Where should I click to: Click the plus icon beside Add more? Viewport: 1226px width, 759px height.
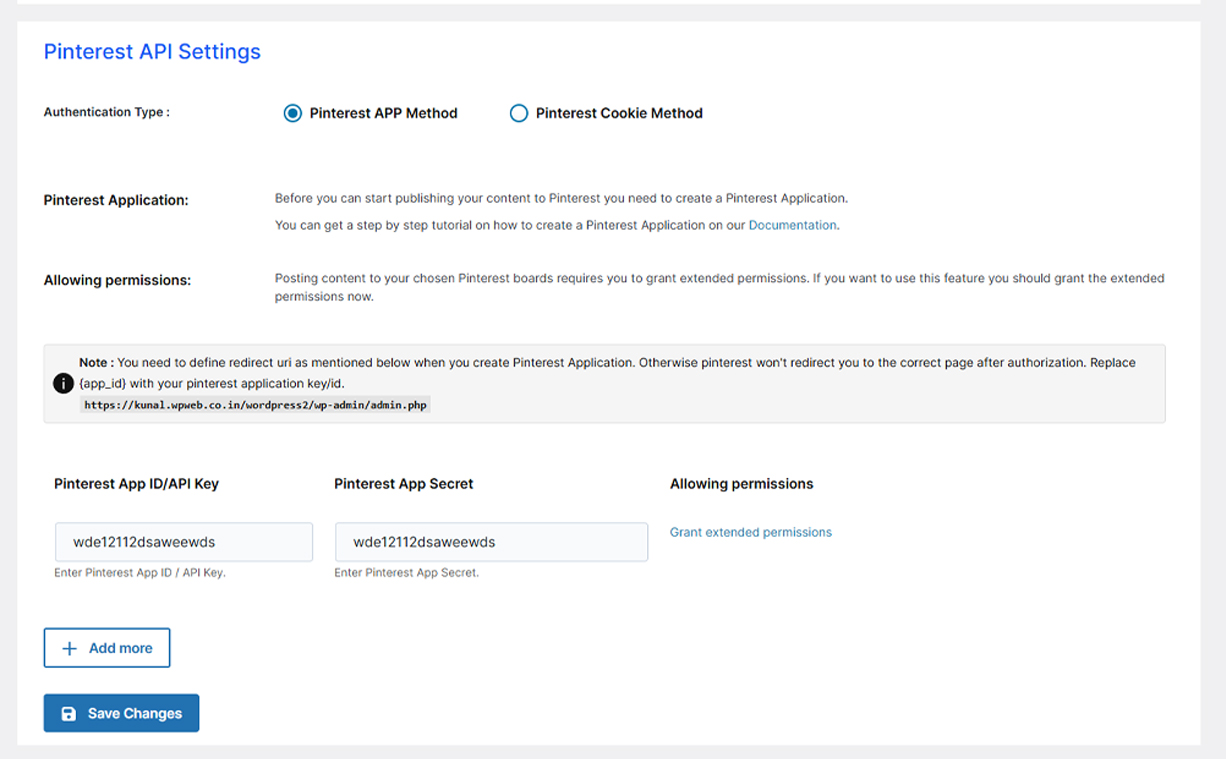pyautogui.click(x=70, y=648)
